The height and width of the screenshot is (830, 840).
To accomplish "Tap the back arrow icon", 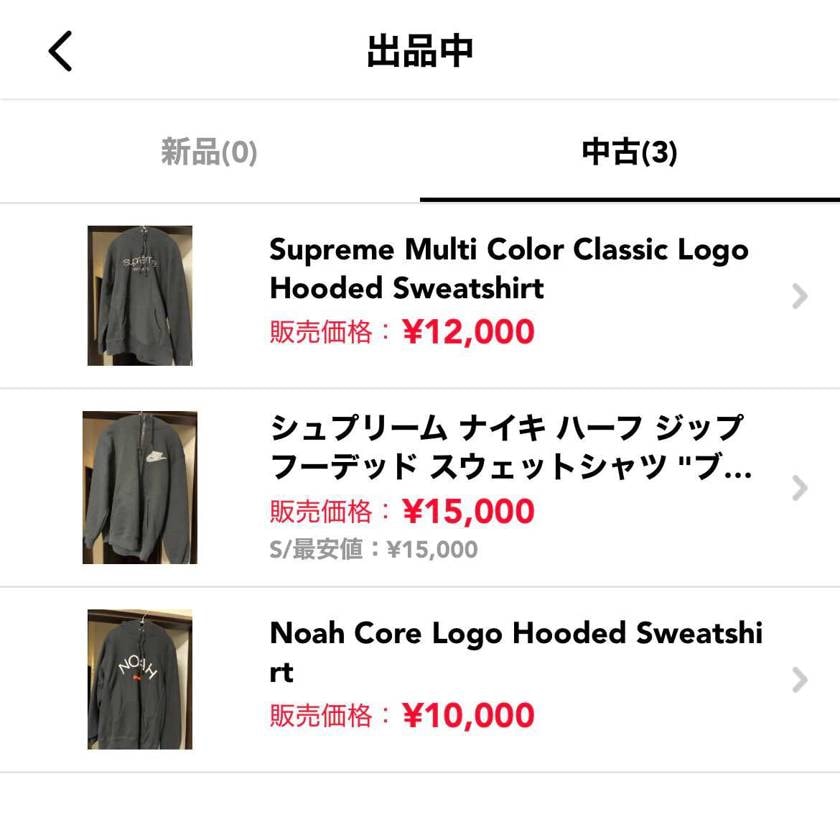I will click(60, 51).
